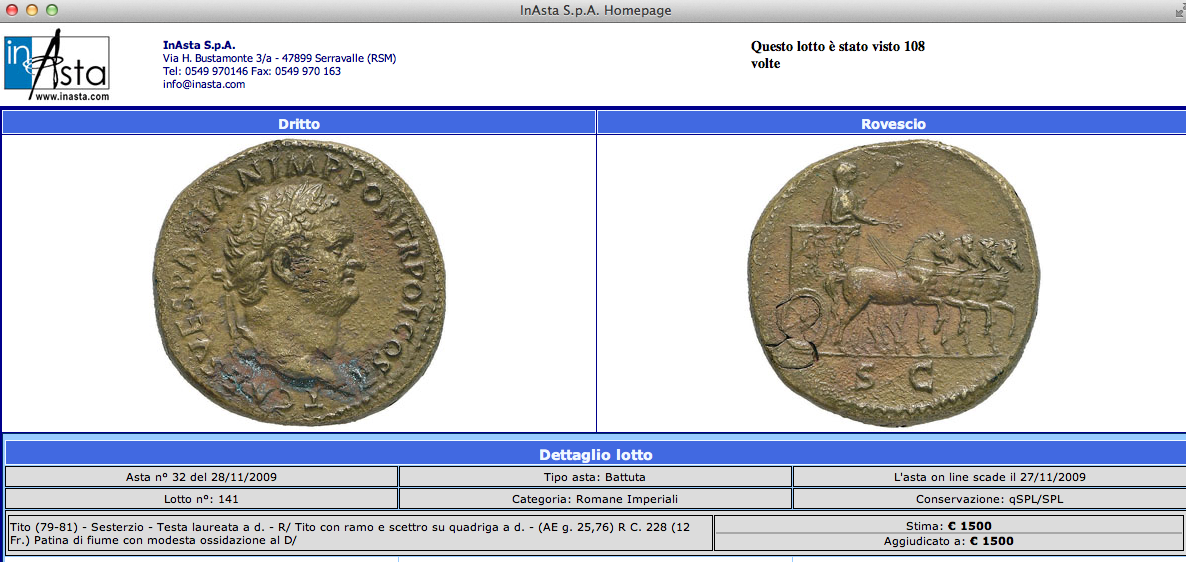1186x562 pixels.
Task: Click the Dritto column header
Action: click(x=299, y=124)
